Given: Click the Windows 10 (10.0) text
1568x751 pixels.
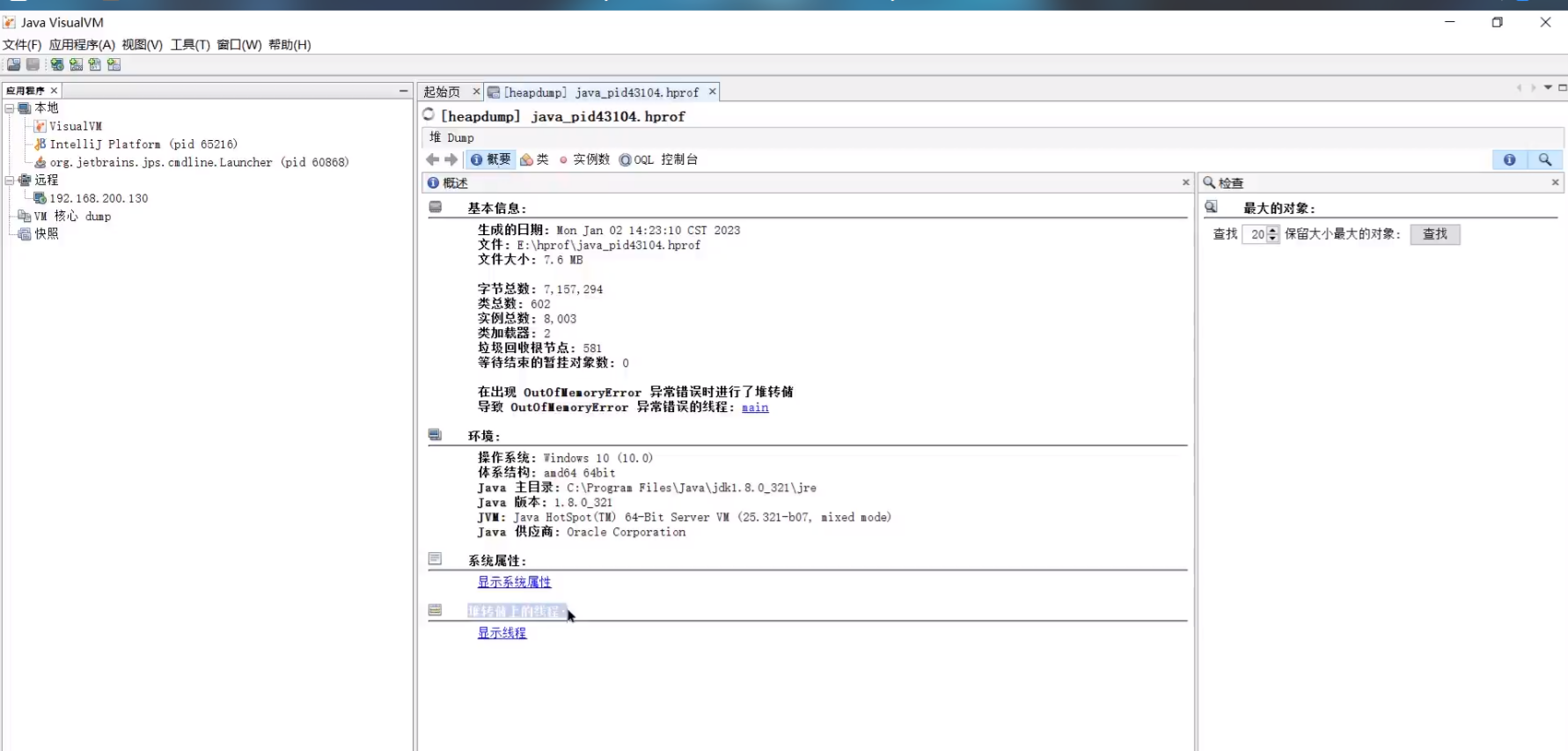Looking at the screenshot, I should tap(598, 458).
